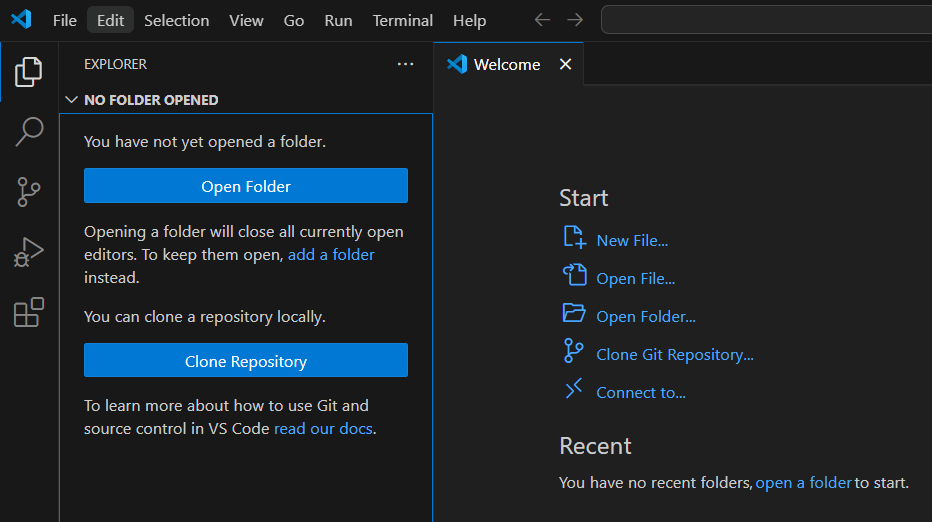Click the Clone Repository button
Viewport: 932px width, 522px height.
point(245,360)
